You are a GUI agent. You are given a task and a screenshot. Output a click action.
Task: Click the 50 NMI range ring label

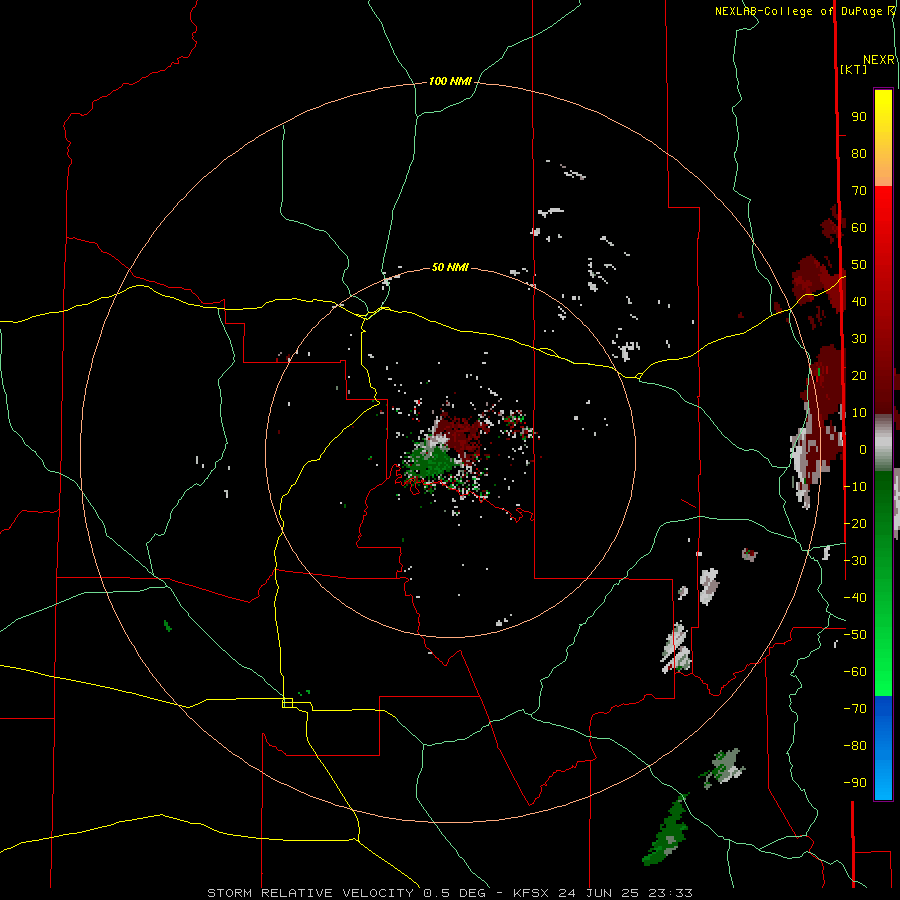[450, 267]
